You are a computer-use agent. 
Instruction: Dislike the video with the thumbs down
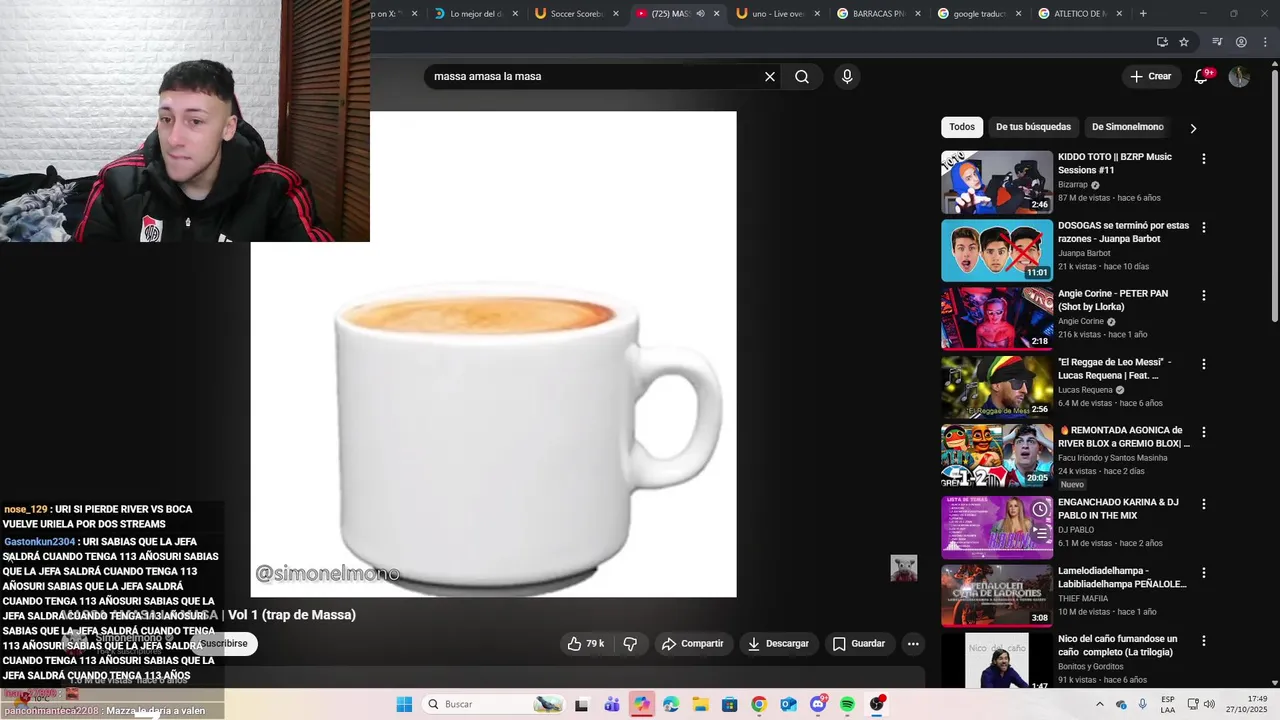coord(630,644)
